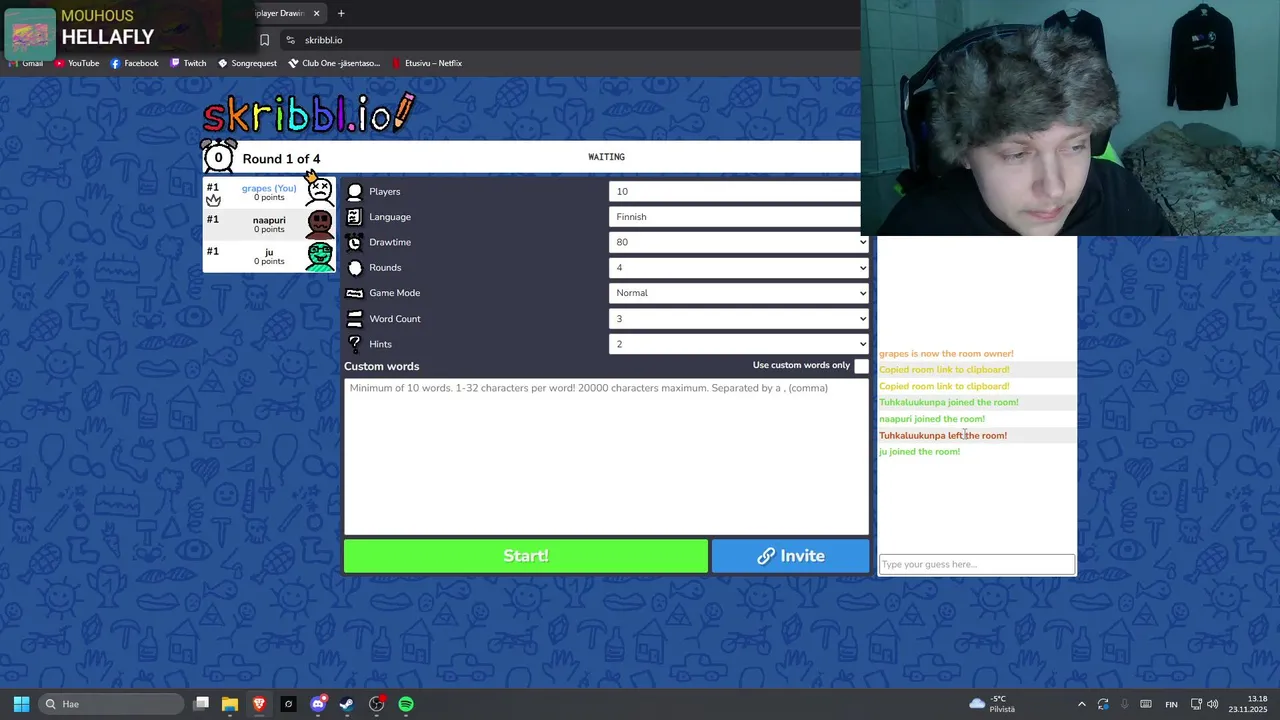Open Brave browser in taskbar
Screen dimensions: 1280x720
coord(259,704)
